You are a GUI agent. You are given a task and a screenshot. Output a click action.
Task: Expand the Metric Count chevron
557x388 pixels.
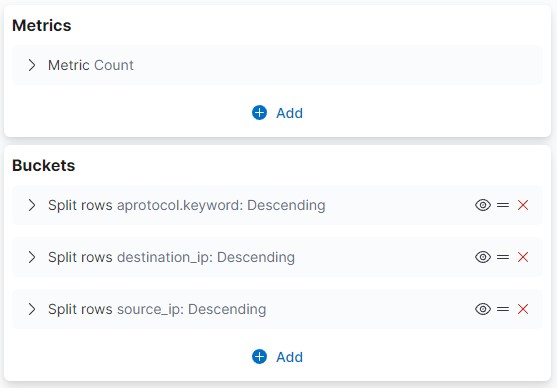(x=32, y=65)
